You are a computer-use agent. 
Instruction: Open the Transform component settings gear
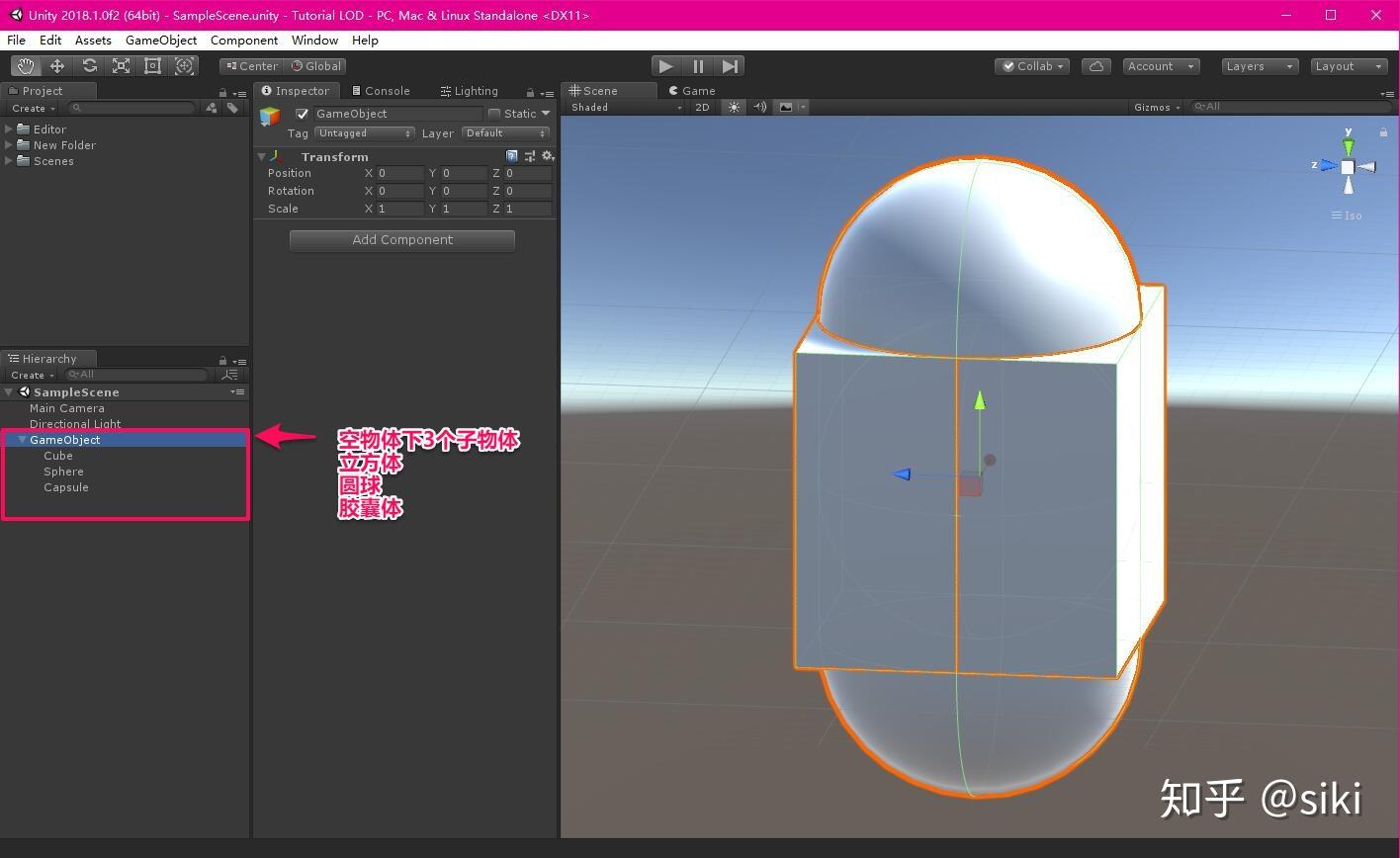548,155
